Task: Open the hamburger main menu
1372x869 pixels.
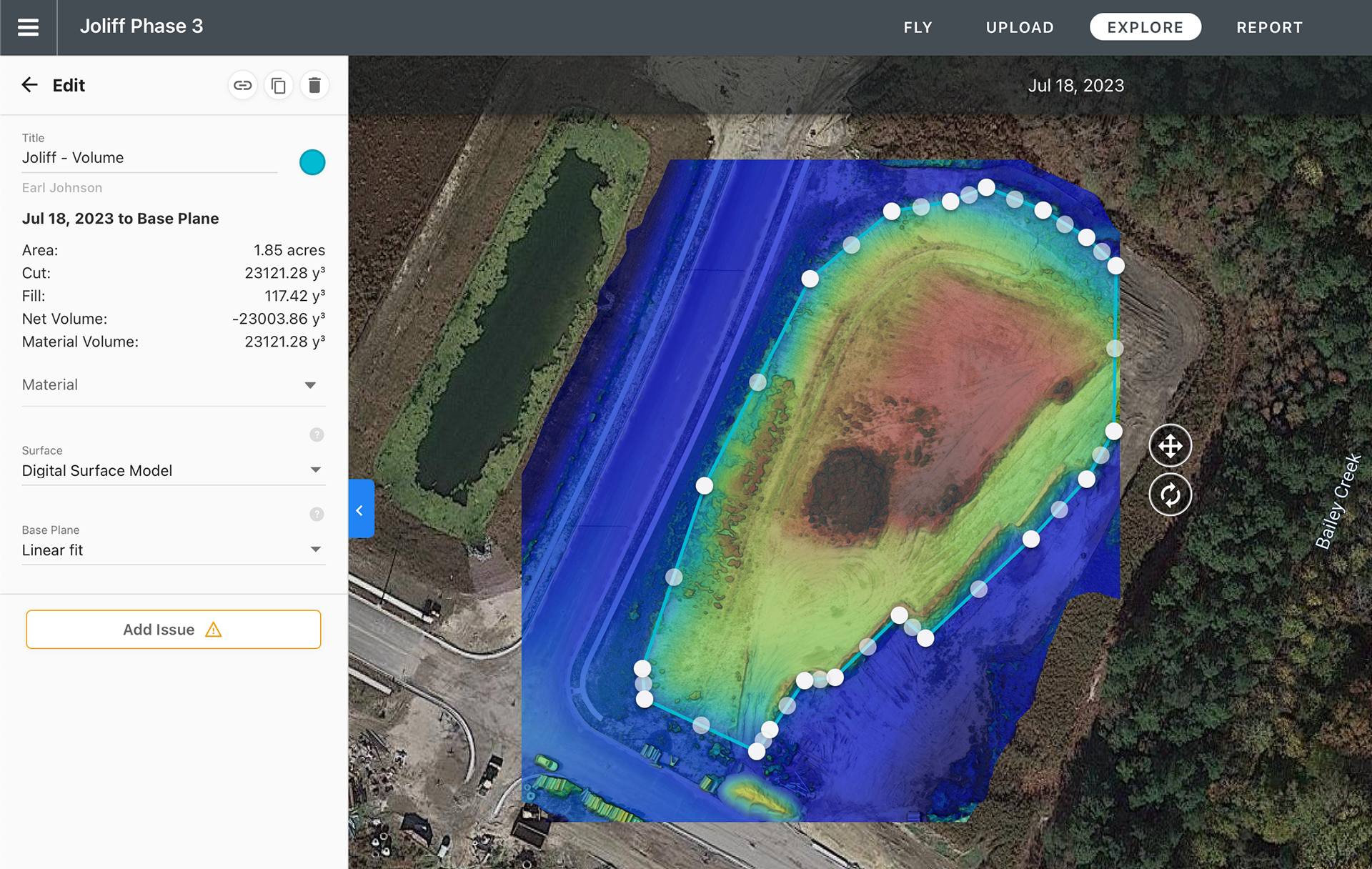Action: pyautogui.click(x=28, y=27)
